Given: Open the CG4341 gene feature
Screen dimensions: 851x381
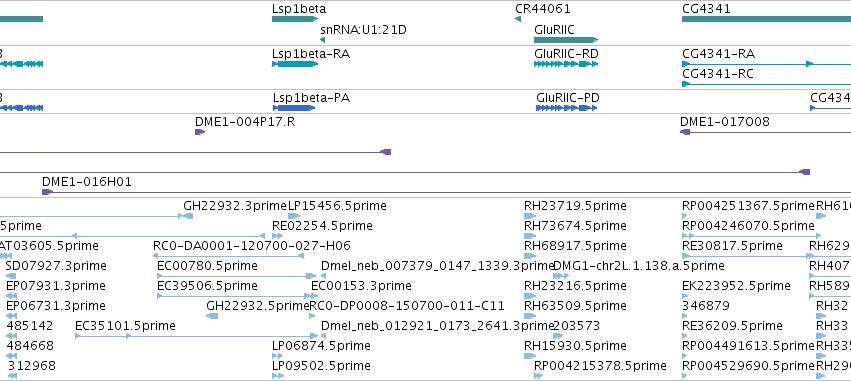Looking at the screenshot, I should 766,19.
